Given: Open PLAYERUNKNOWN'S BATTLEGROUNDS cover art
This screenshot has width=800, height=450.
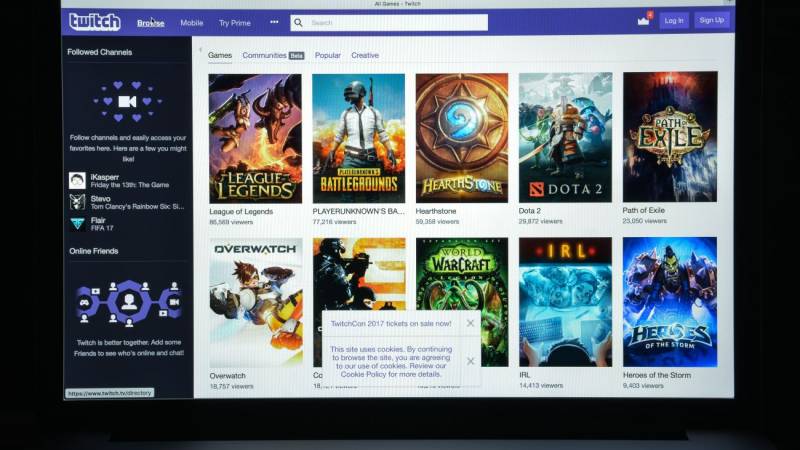Looking at the screenshot, I should pos(359,138).
